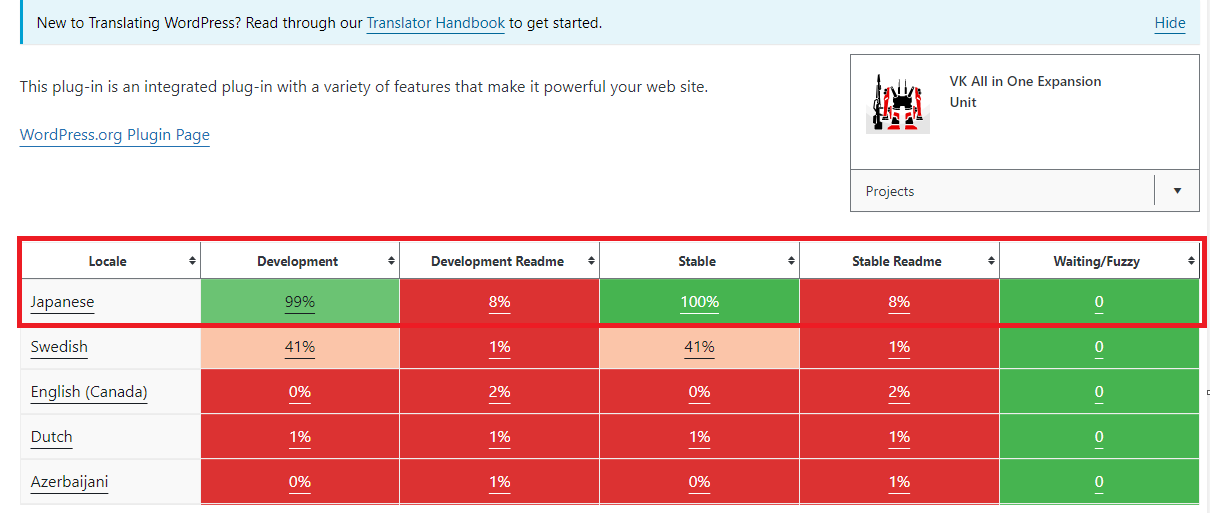Sort by Stable Readme sort arrows
This screenshot has width=1210, height=513.
click(991, 261)
